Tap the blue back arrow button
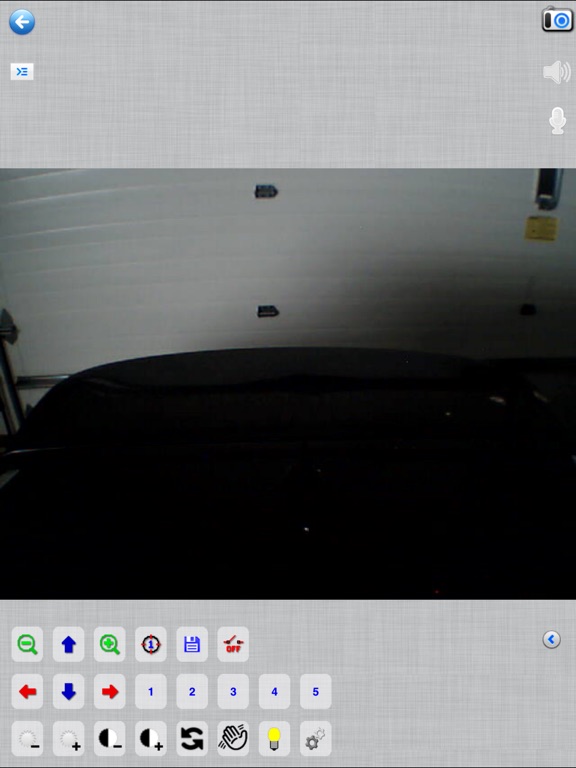Image resolution: width=576 pixels, height=768 pixels. [22, 22]
